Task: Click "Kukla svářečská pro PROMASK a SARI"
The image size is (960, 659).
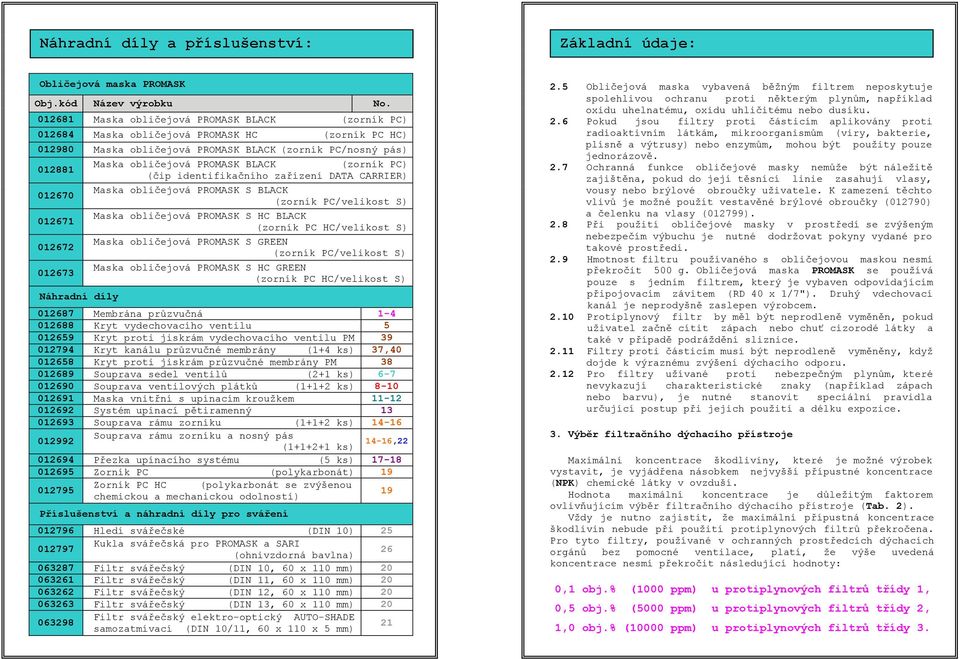Action: 197,544
